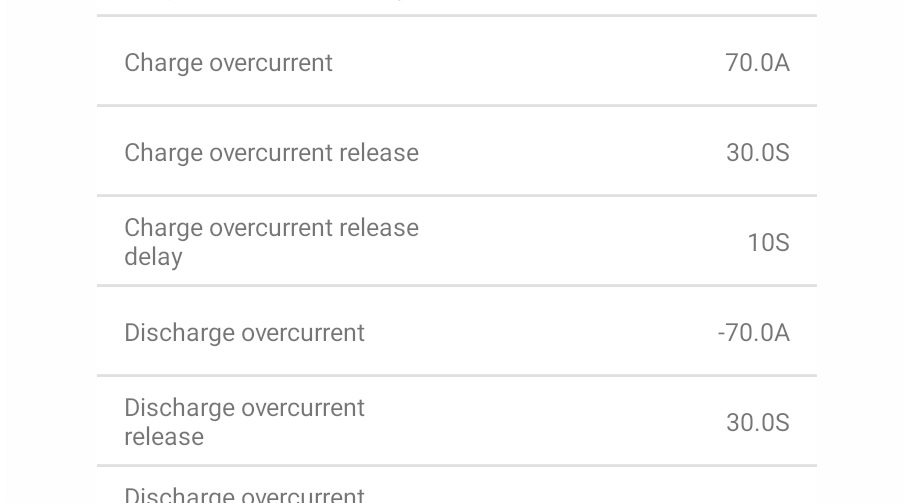Select the partially visible bottom Discharge overcurrent row
The image size is (903, 503).
coord(456,490)
